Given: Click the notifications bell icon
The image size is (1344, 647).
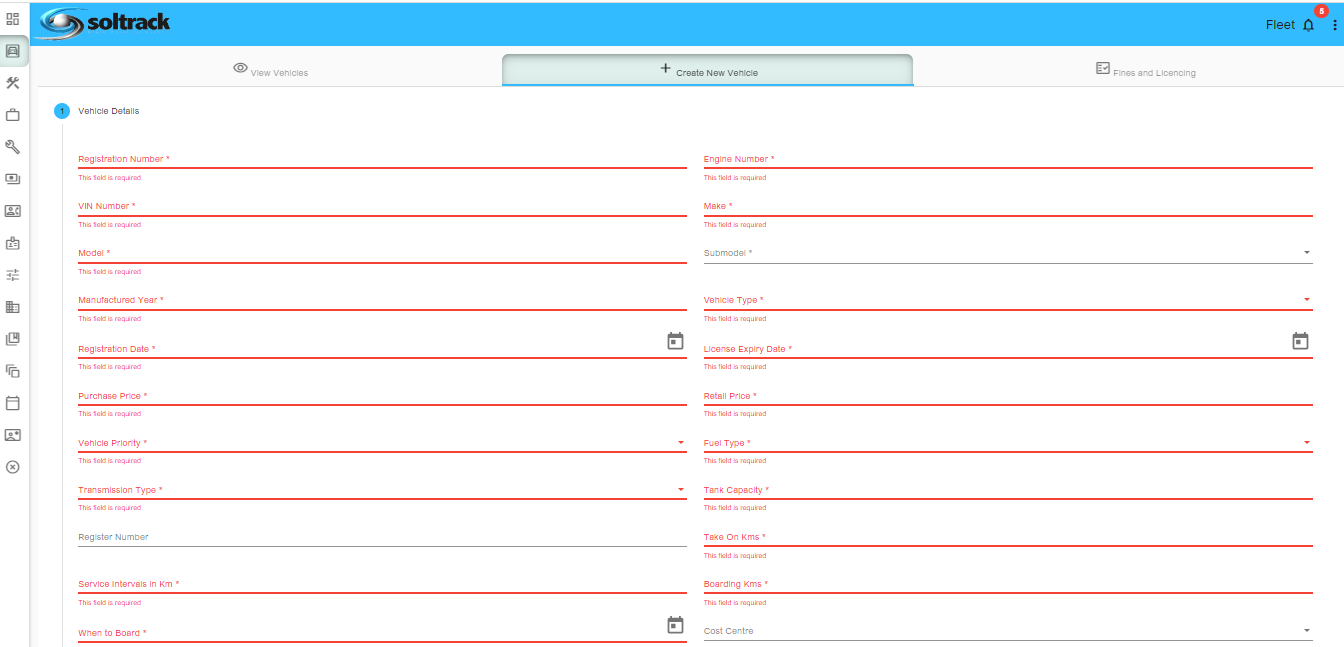Looking at the screenshot, I should (1309, 25).
